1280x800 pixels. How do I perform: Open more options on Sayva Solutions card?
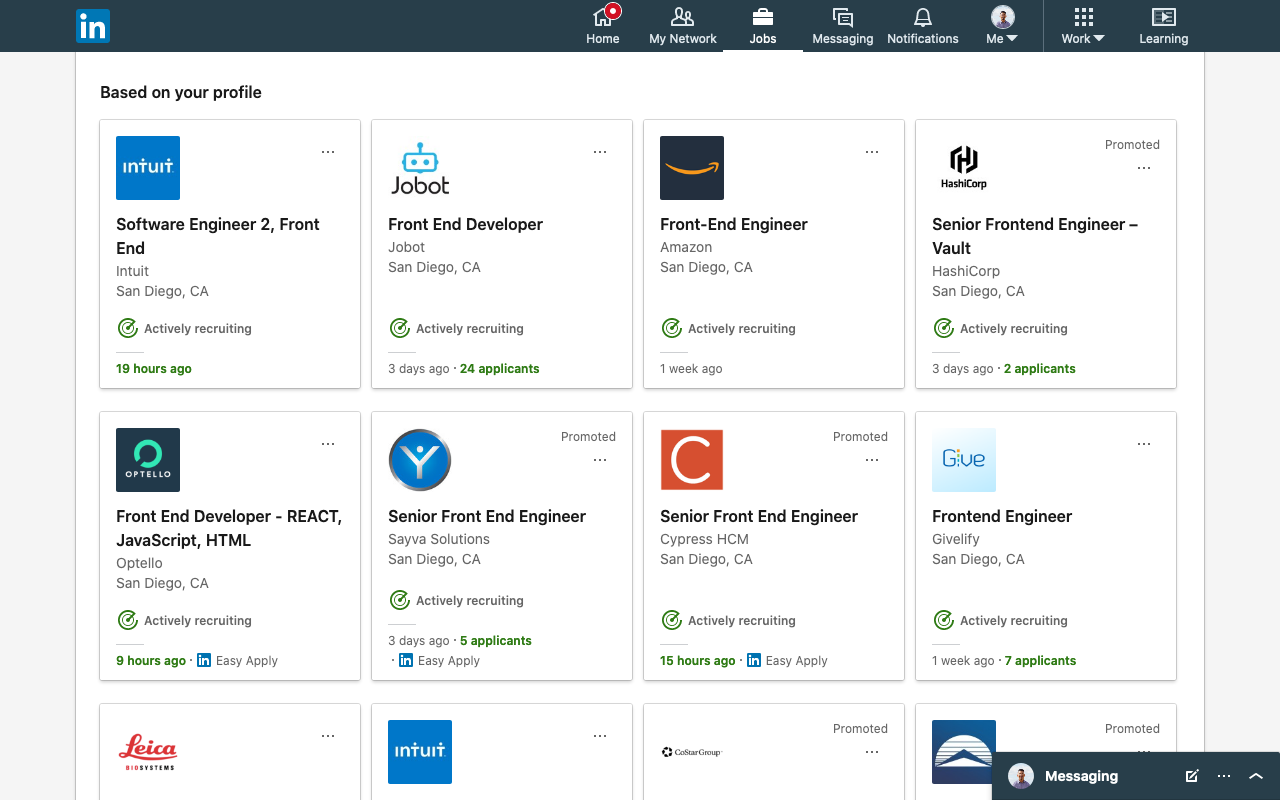tap(600, 460)
